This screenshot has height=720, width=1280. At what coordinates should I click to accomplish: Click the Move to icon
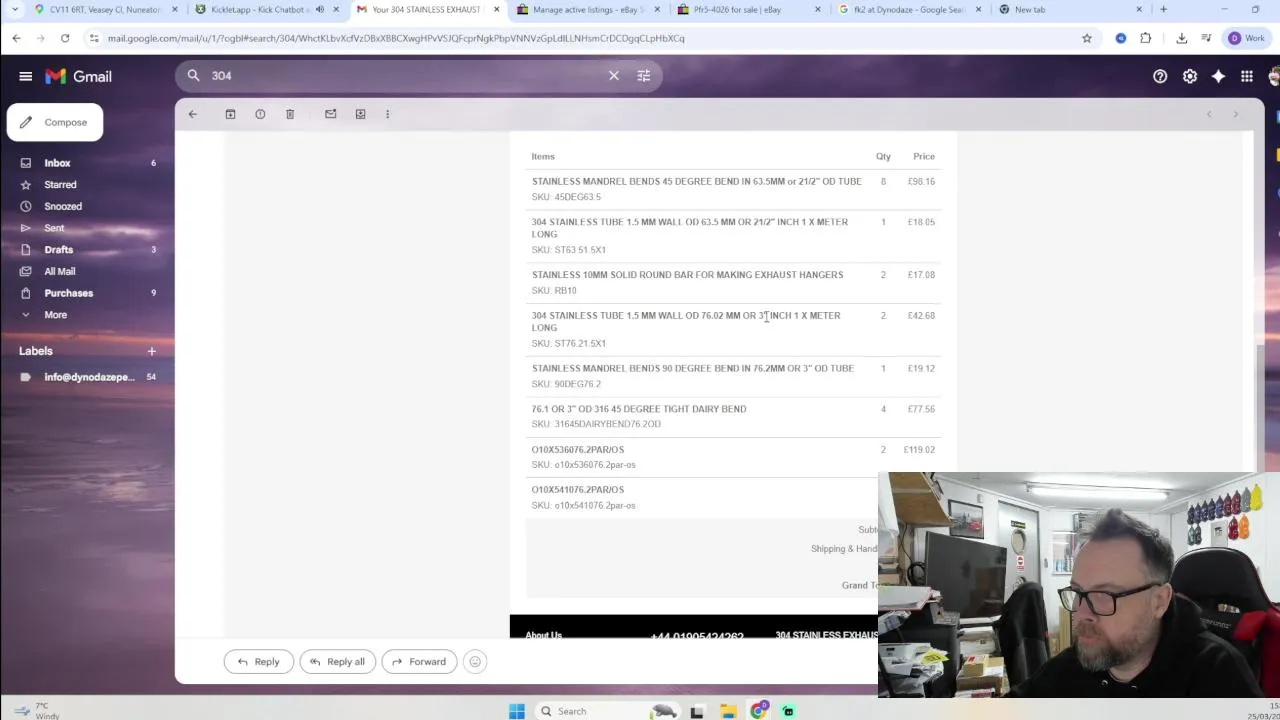(x=360, y=114)
